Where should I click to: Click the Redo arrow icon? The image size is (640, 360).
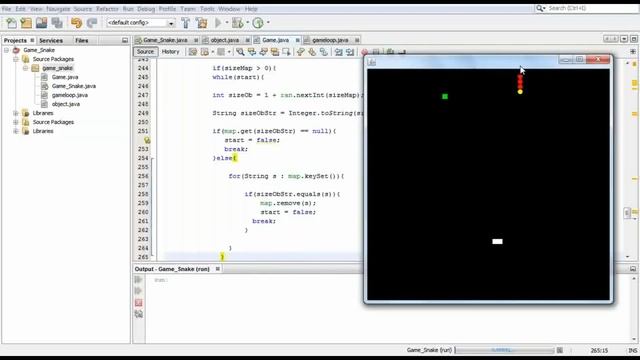[92, 23]
